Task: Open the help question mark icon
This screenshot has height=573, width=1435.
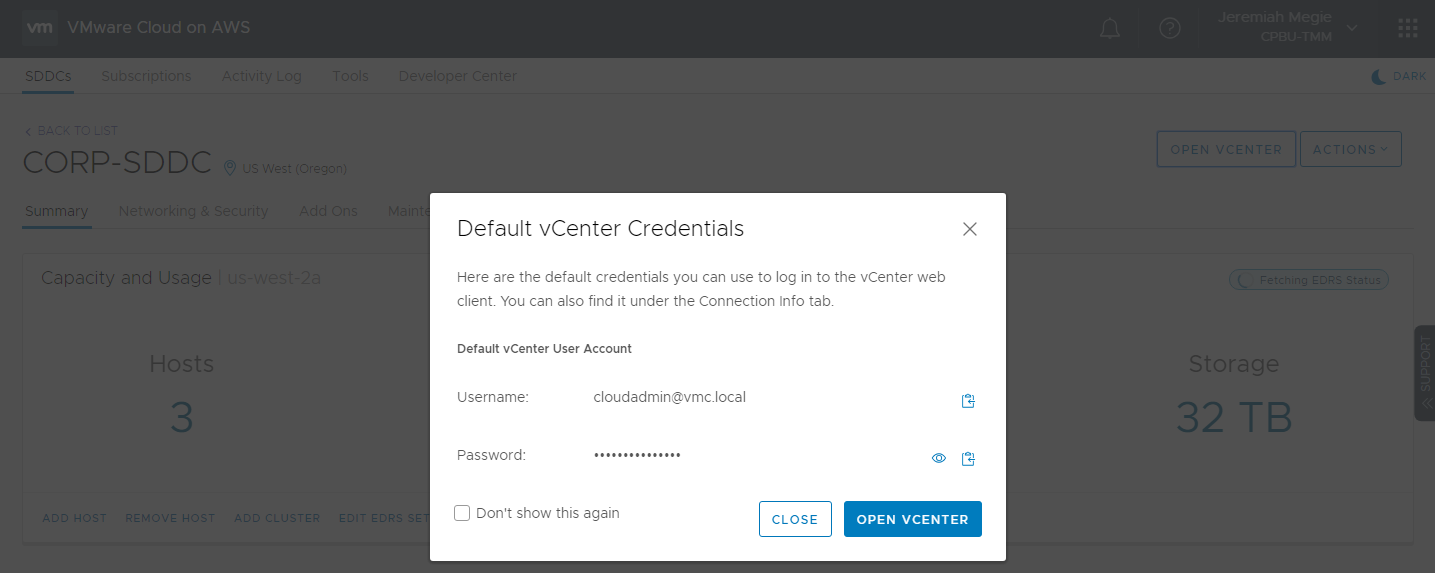Action: pos(1170,29)
